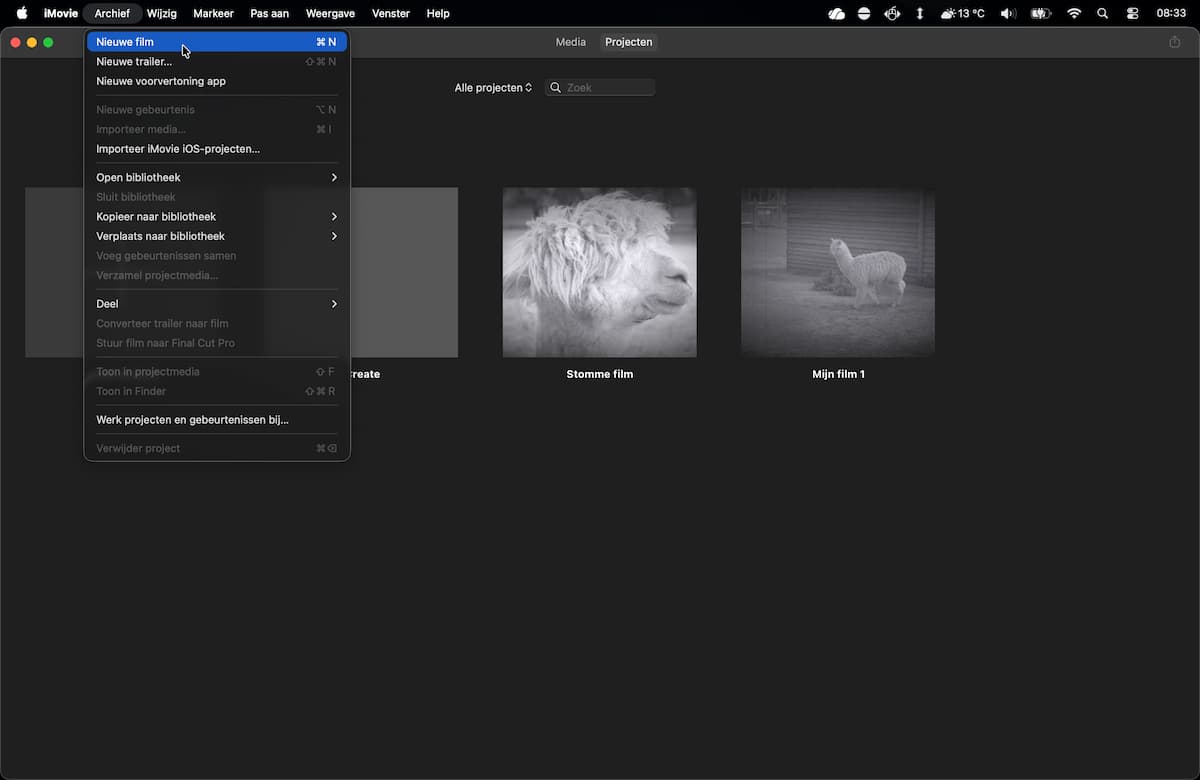The height and width of the screenshot is (780, 1200).
Task: Expand Kopieer naar bibliotheek submenu
Action: pos(217,216)
